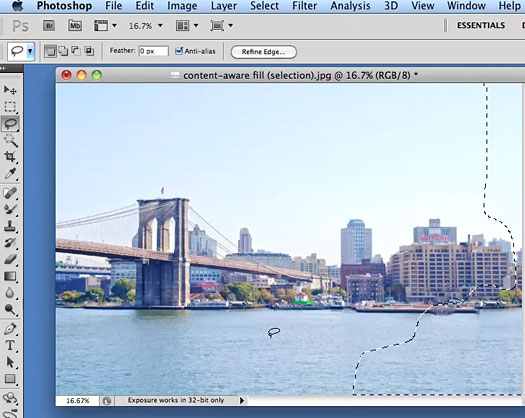Image resolution: width=525 pixels, height=418 pixels.
Task: Select the Dodge tool
Action: point(10,310)
